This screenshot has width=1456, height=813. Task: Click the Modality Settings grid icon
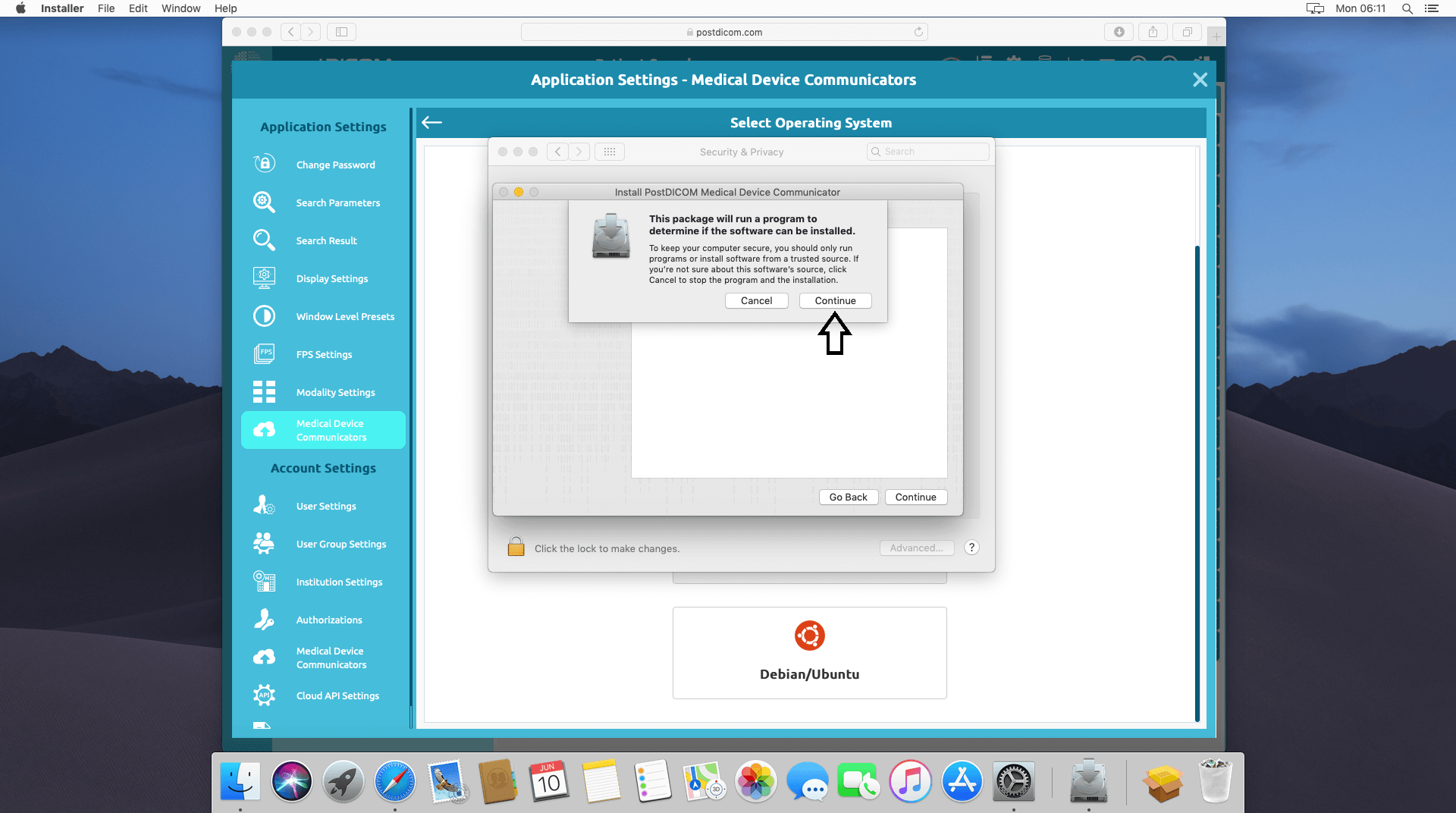(x=264, y=391)
